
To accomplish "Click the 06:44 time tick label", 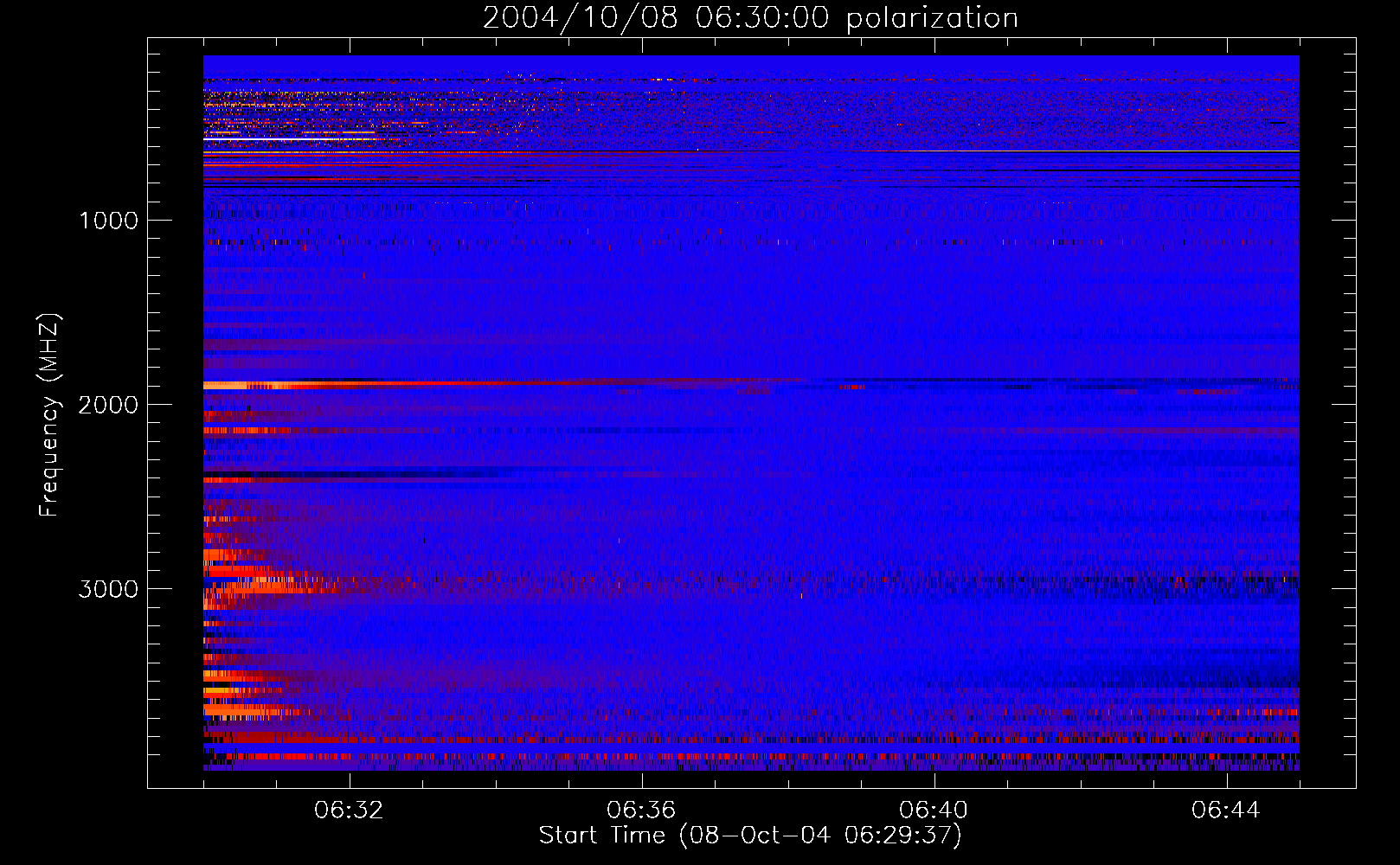I will coord(1226,811).
